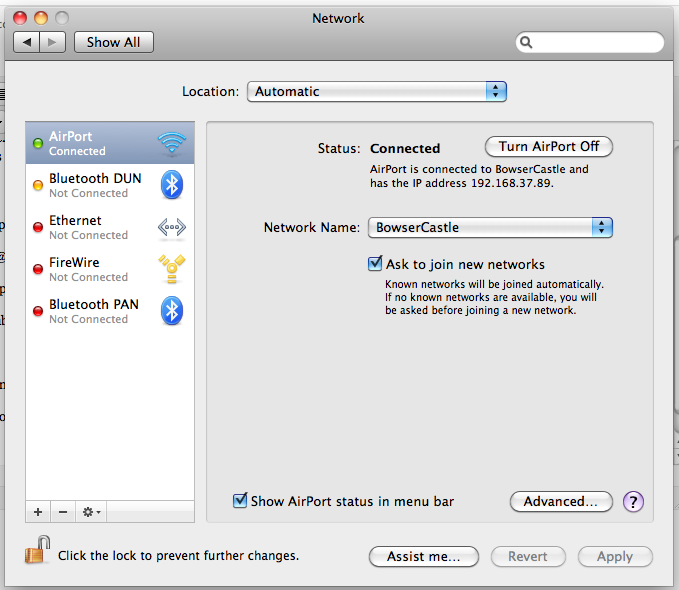Click the Bluetooth DUN Bluetooth icon
Viewport: 679px width, 590px height.
click(172, 185)
